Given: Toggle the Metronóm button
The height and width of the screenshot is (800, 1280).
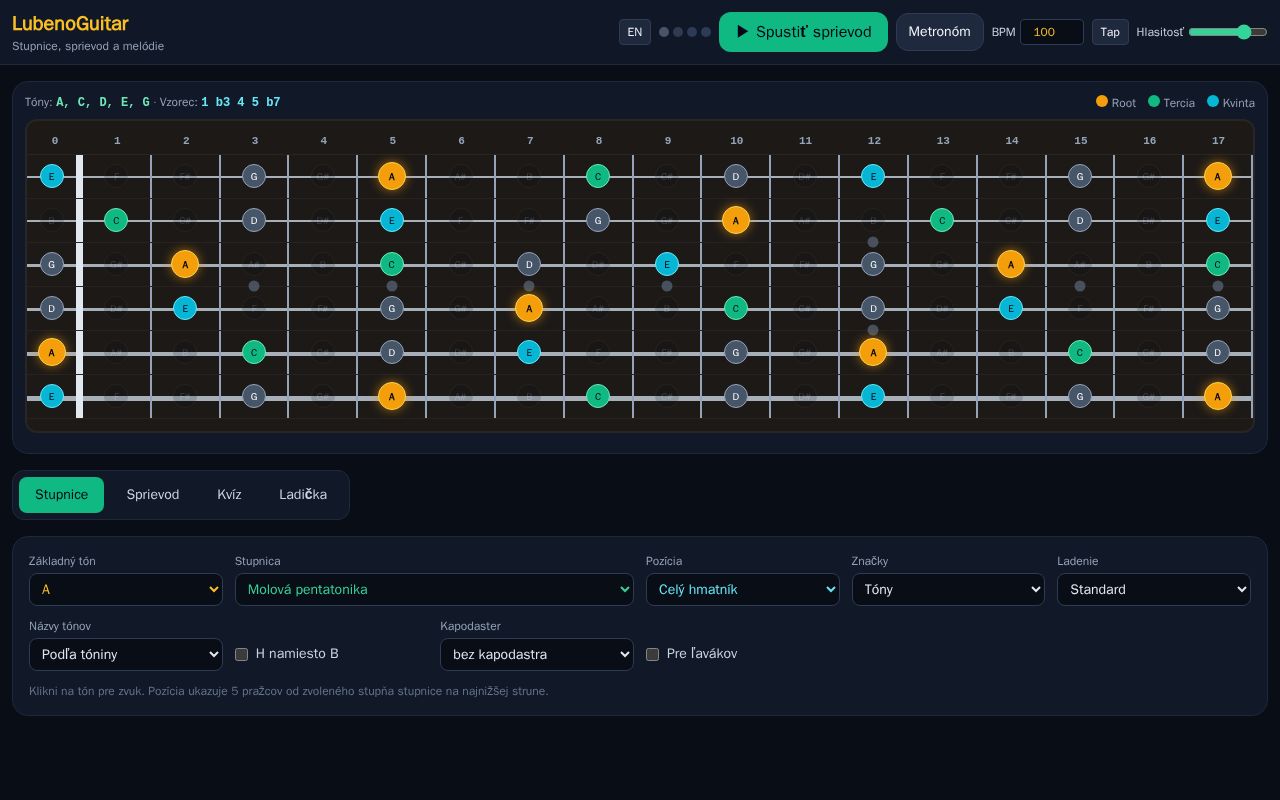Looking at the screenshot, I should 940,32.
